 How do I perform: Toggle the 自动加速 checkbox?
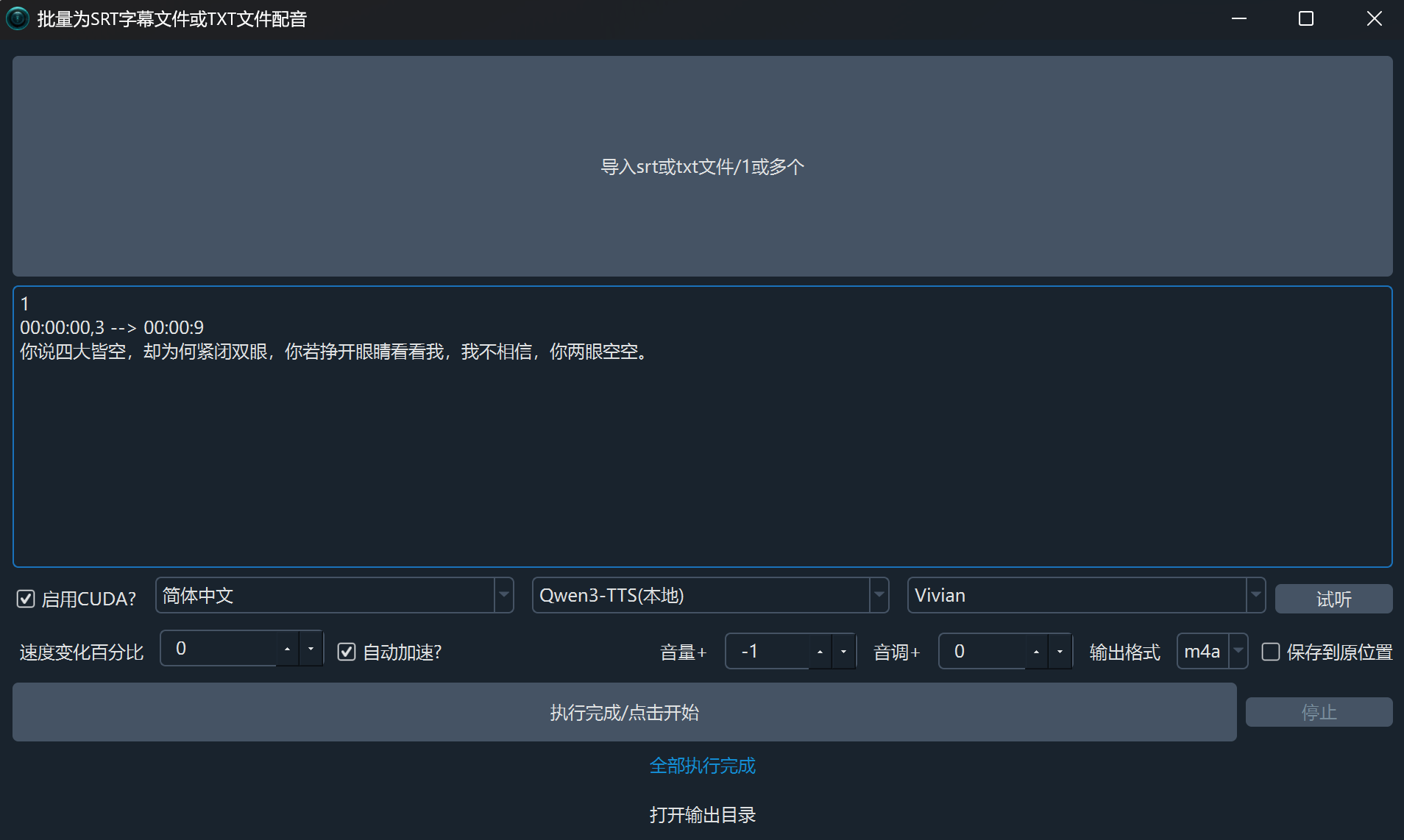(x=346, y=652)
